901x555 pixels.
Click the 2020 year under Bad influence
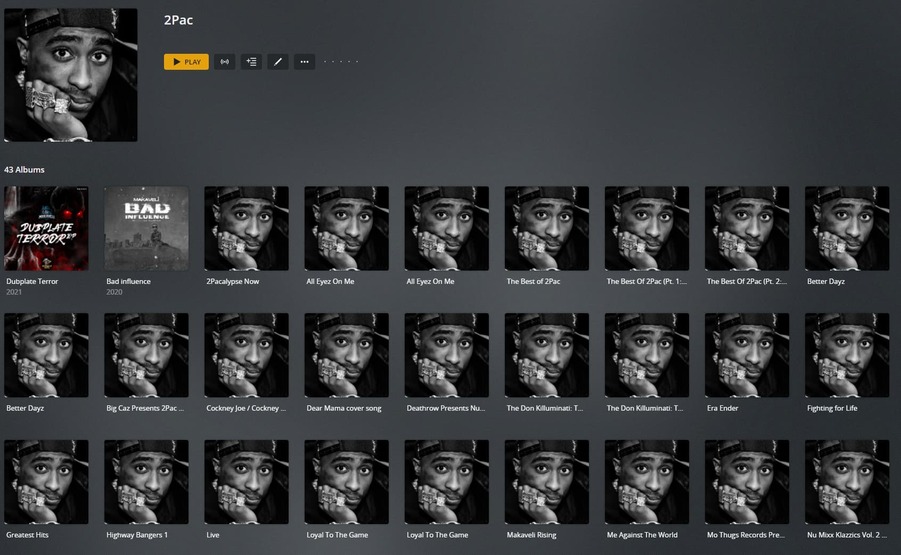(114, 292)
